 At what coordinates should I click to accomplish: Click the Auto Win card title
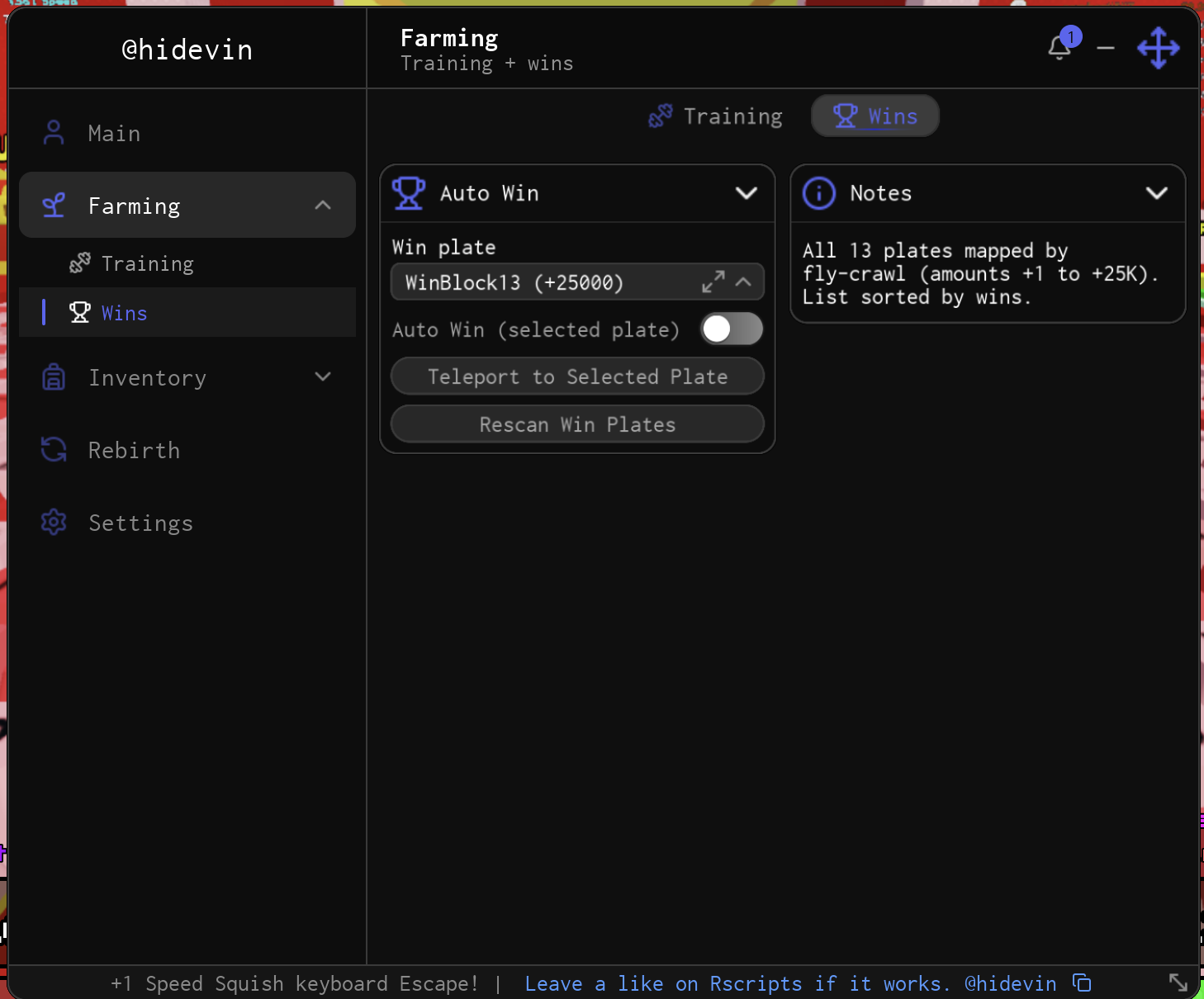(489, 193)
